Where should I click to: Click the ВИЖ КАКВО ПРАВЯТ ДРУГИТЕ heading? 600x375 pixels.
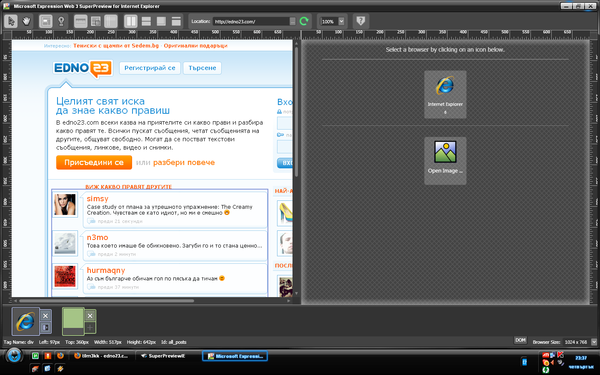click(129, 187)
